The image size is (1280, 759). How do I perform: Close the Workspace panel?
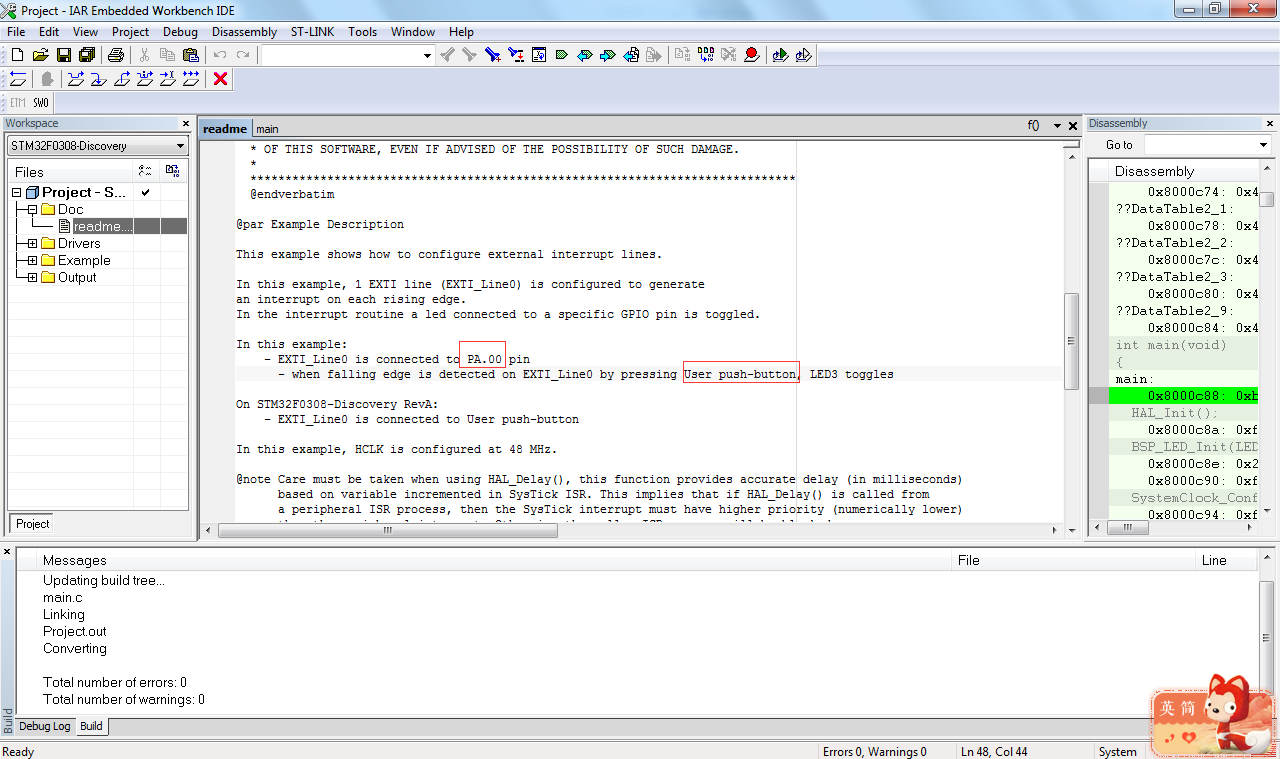coord(185,123)
